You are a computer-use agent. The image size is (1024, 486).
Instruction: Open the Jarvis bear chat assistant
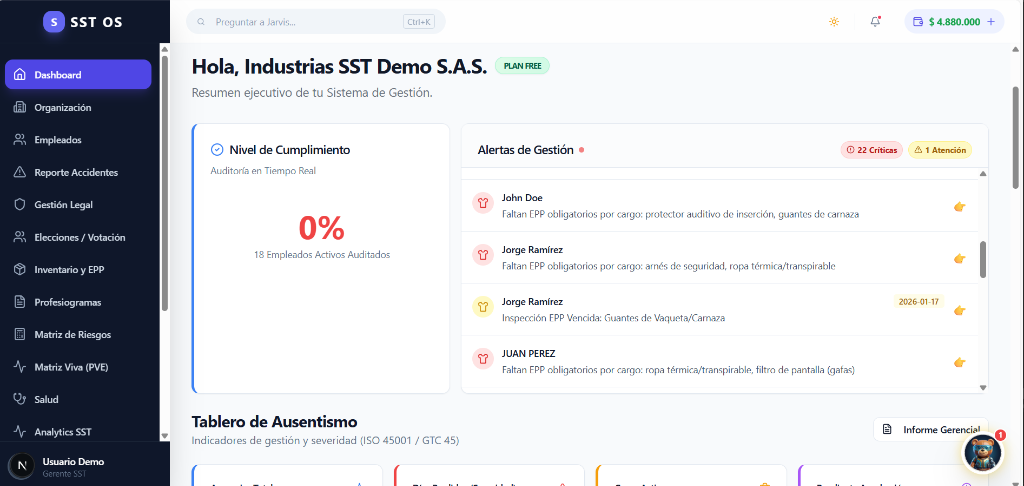tap(983, 452)
